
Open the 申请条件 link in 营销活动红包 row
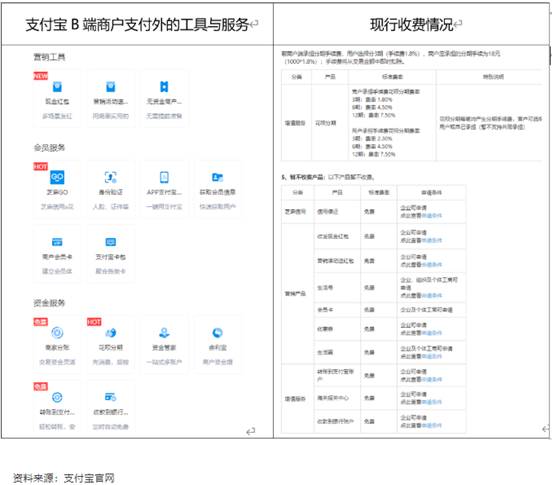coord(431,265)
